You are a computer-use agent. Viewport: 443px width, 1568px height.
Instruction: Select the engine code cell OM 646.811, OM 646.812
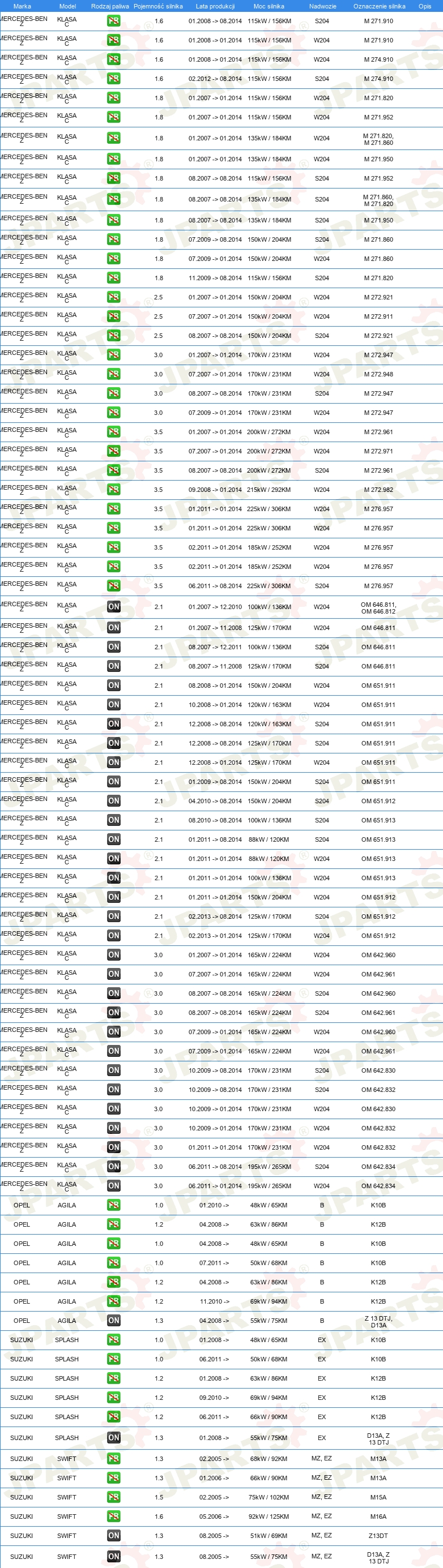(378, 608)
